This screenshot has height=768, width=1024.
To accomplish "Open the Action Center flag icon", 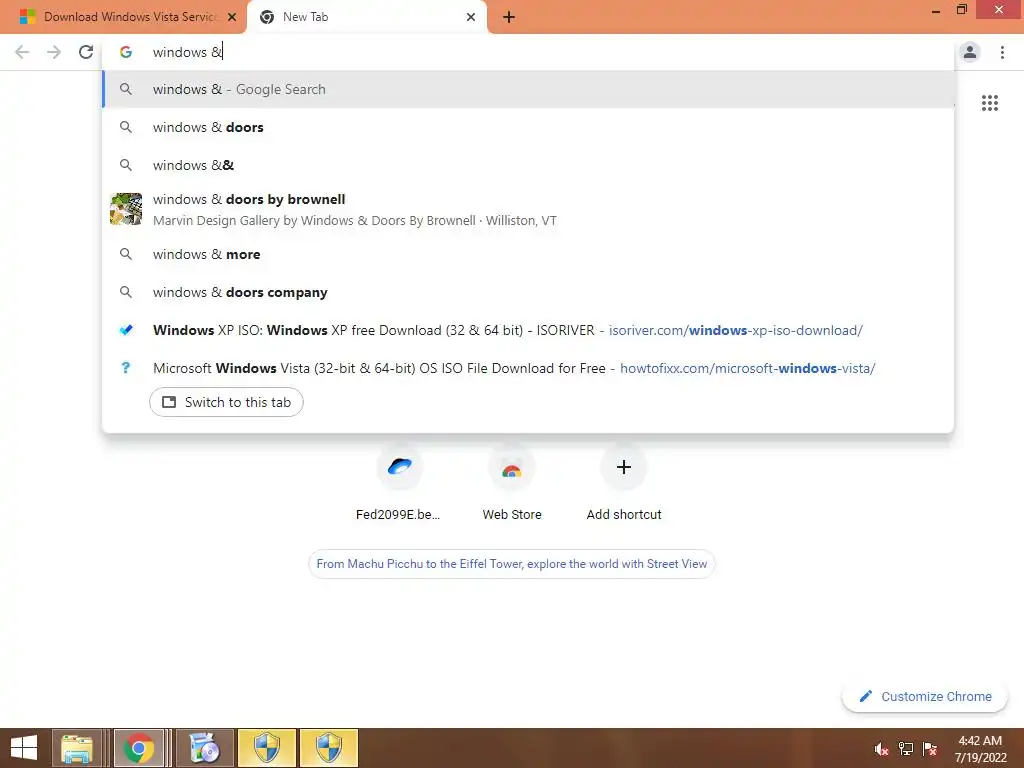I will [x=930, y=749].
